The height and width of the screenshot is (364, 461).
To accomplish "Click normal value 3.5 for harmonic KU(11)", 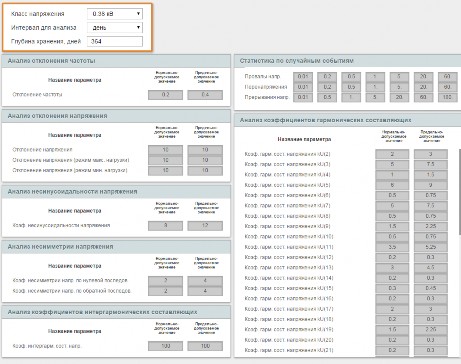I will (x=392, y=247).
